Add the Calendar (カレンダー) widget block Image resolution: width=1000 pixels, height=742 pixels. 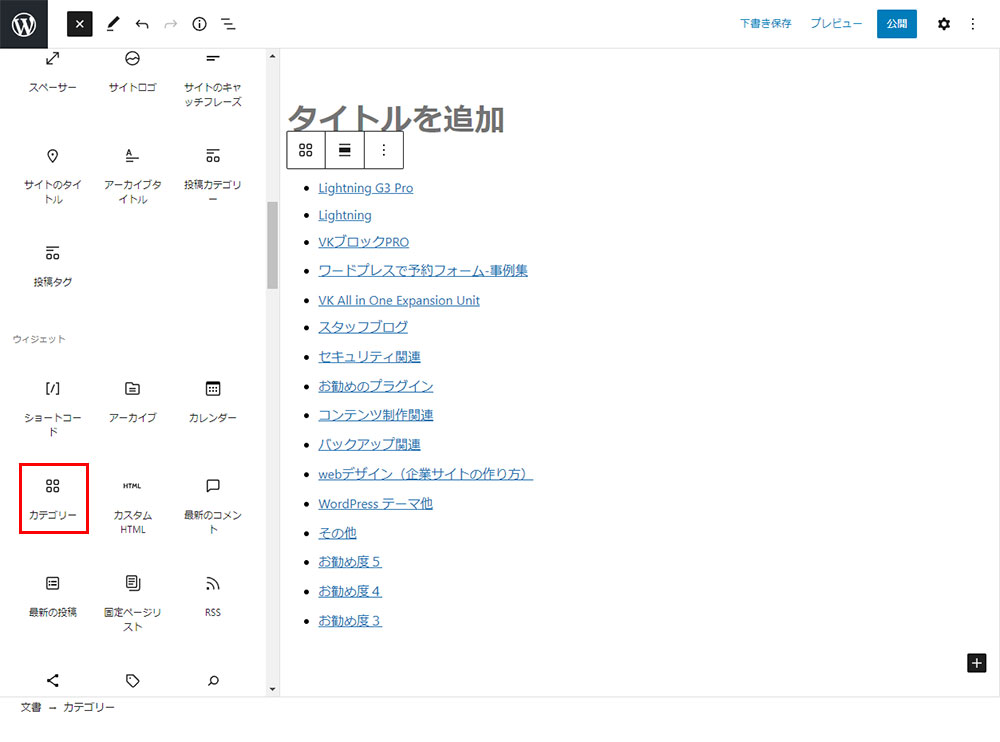212,399
